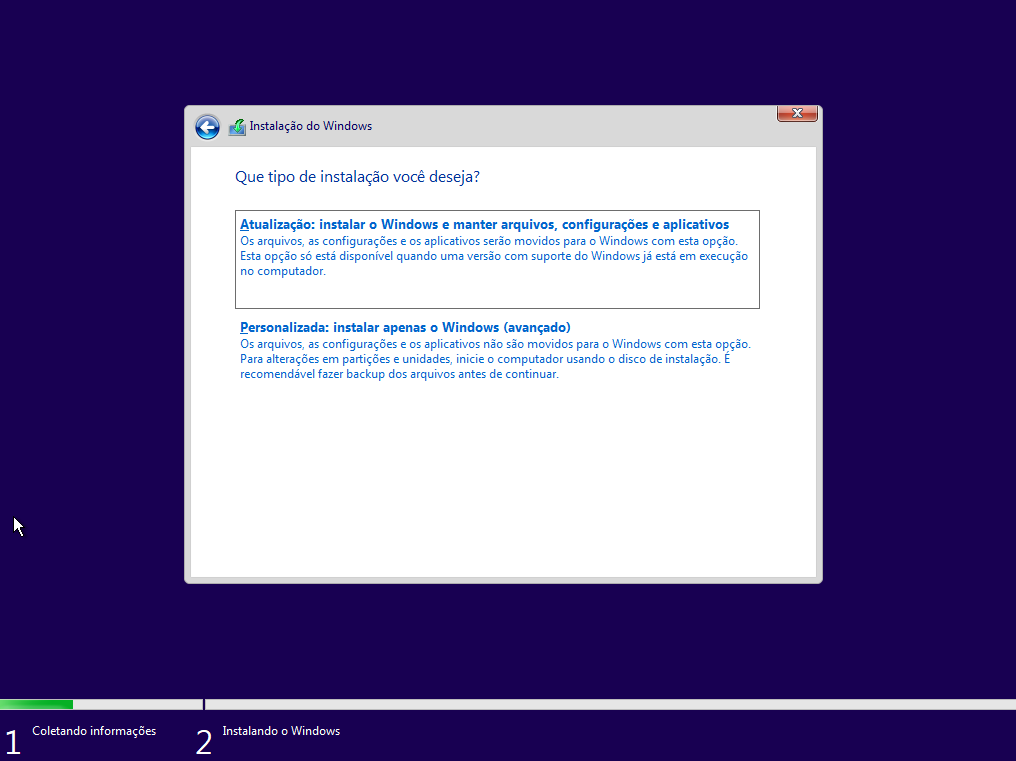1016x761 pixels.
Task: Choose Personalizada: instalar apenas o Windows (avançado)
Action: coord(496,350)
